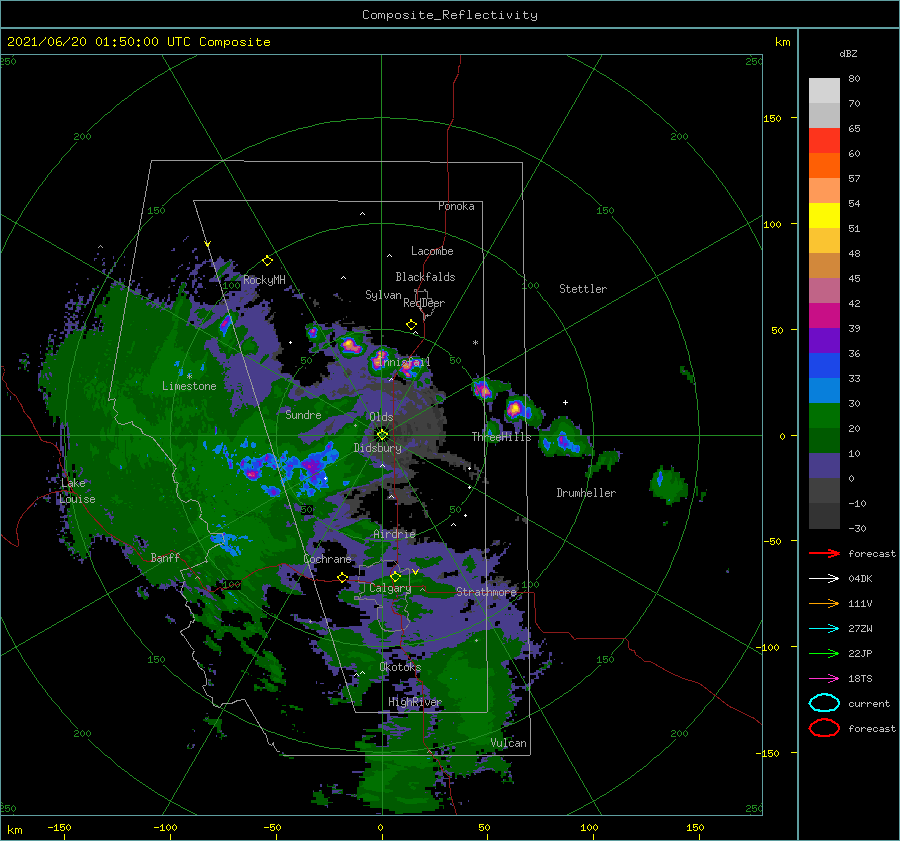Click the red forecast arrow in legend
900x841 pixels.
pyautogui.click(x=824, y=553)
